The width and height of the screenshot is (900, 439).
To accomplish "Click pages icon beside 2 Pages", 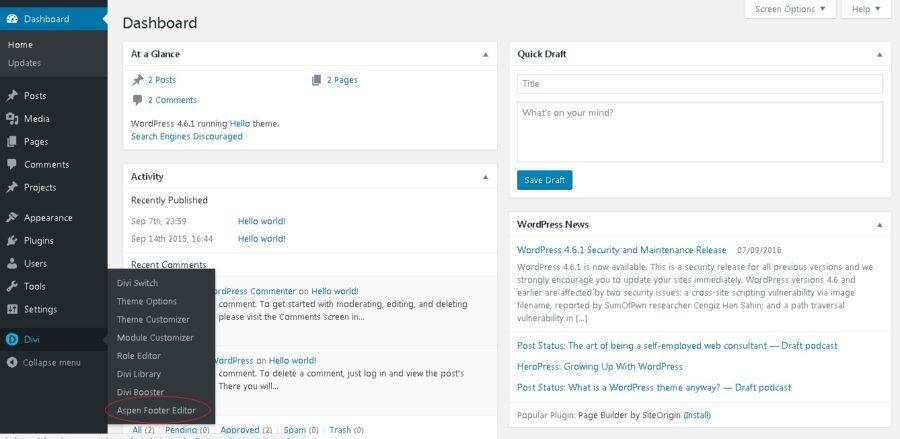I will [x=316, y=80].
